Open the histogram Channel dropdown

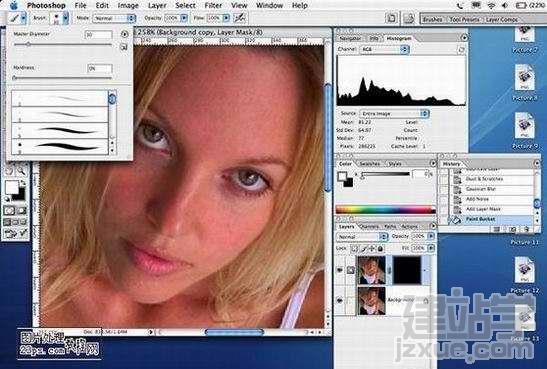pyautogui.click(x=384, y=50)
